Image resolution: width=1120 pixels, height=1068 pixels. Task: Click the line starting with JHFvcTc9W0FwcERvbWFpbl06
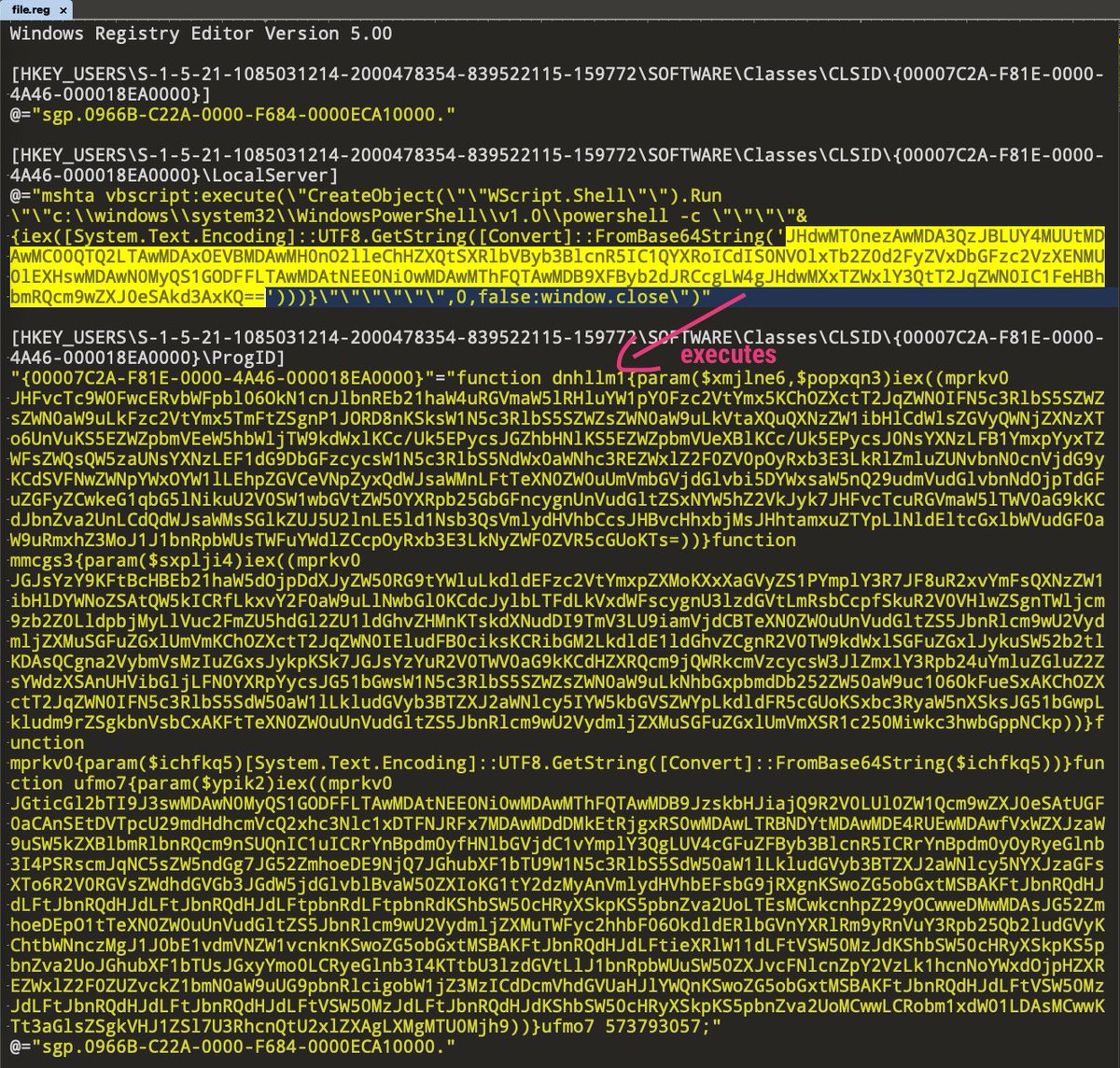point(558,399)
